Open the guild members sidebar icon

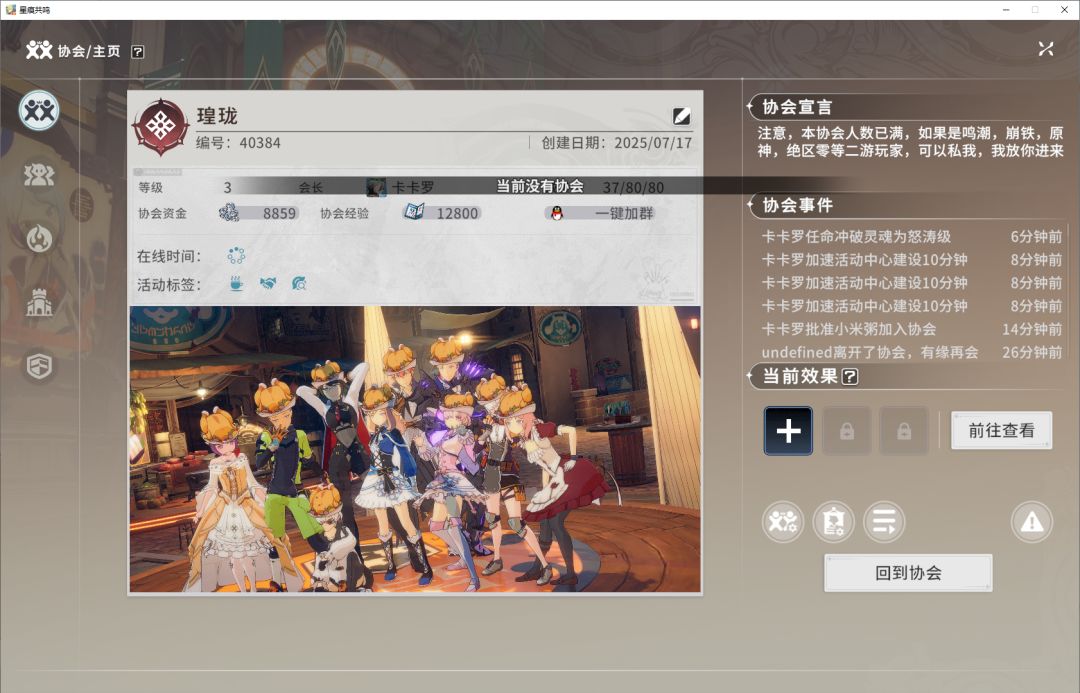39,175
